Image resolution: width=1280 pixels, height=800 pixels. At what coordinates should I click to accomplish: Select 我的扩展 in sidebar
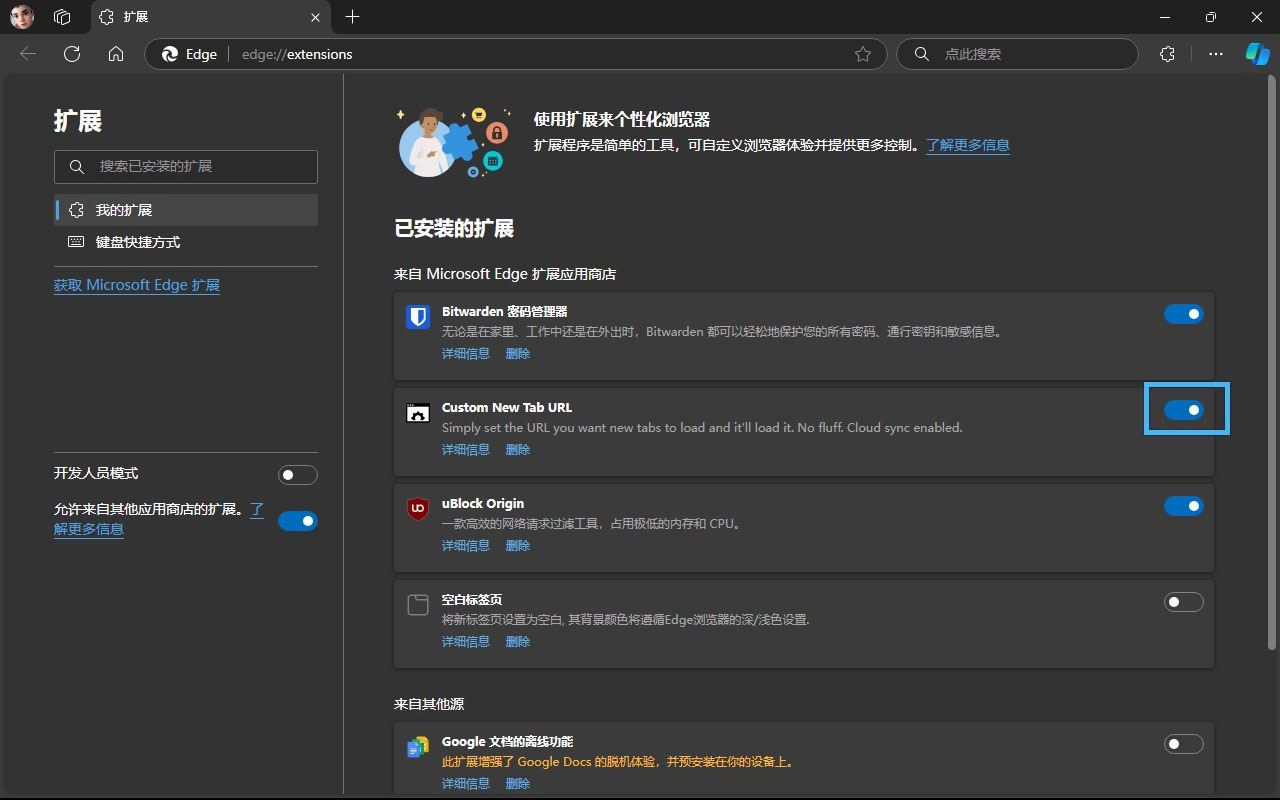[186, 210]
